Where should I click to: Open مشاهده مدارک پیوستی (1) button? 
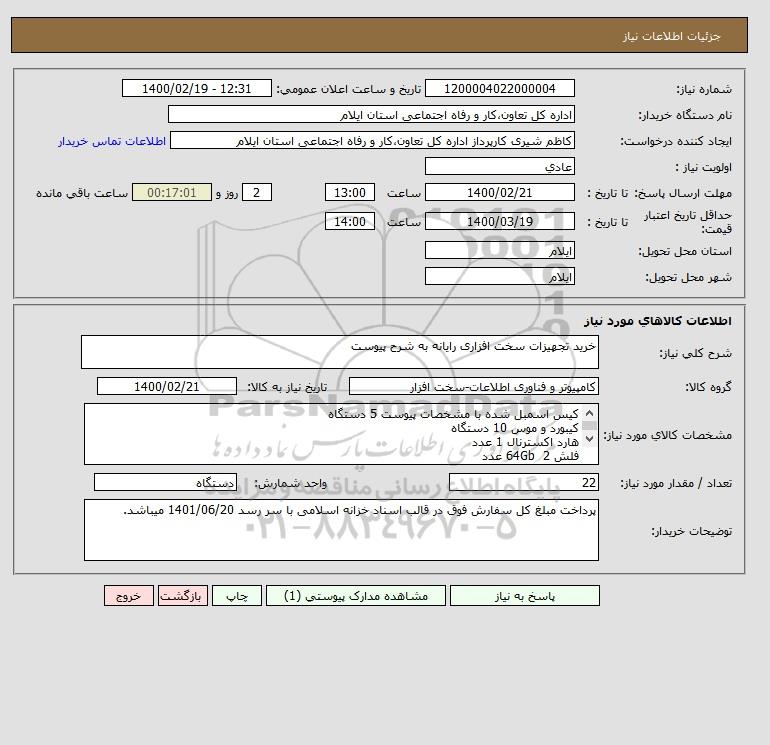click(356, 596)
